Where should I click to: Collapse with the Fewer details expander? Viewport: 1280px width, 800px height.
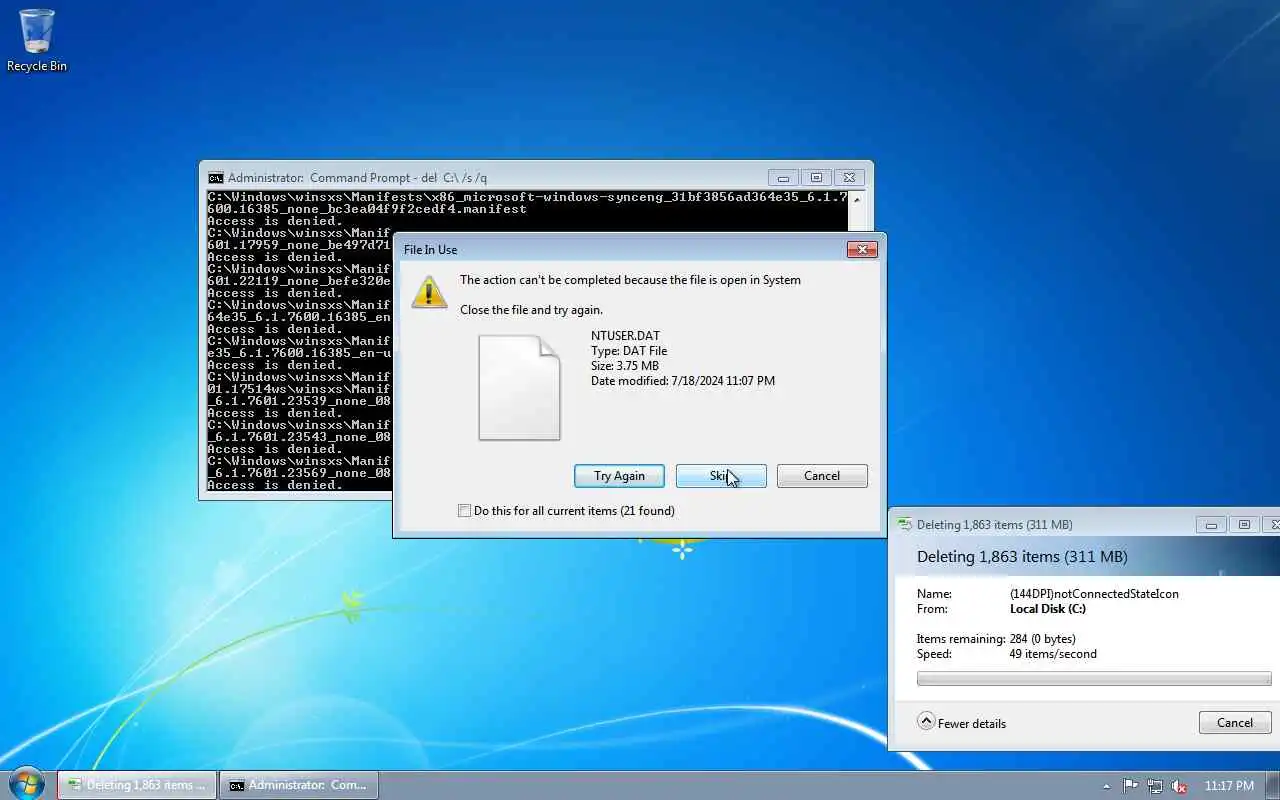pyautogui.click(x=962, y=723)
